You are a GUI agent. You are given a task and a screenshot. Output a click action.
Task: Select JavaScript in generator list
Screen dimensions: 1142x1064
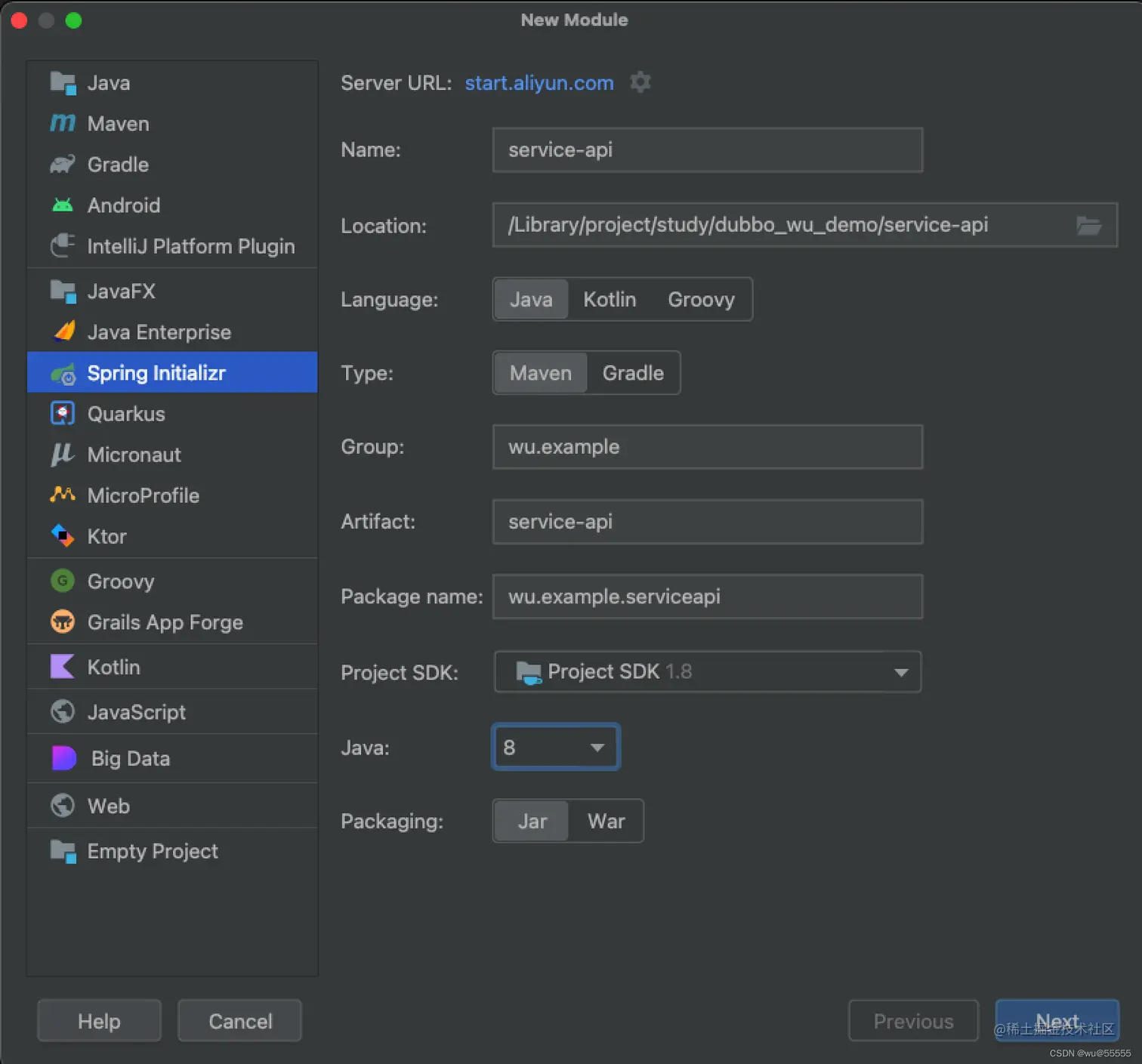pos(172,711)
